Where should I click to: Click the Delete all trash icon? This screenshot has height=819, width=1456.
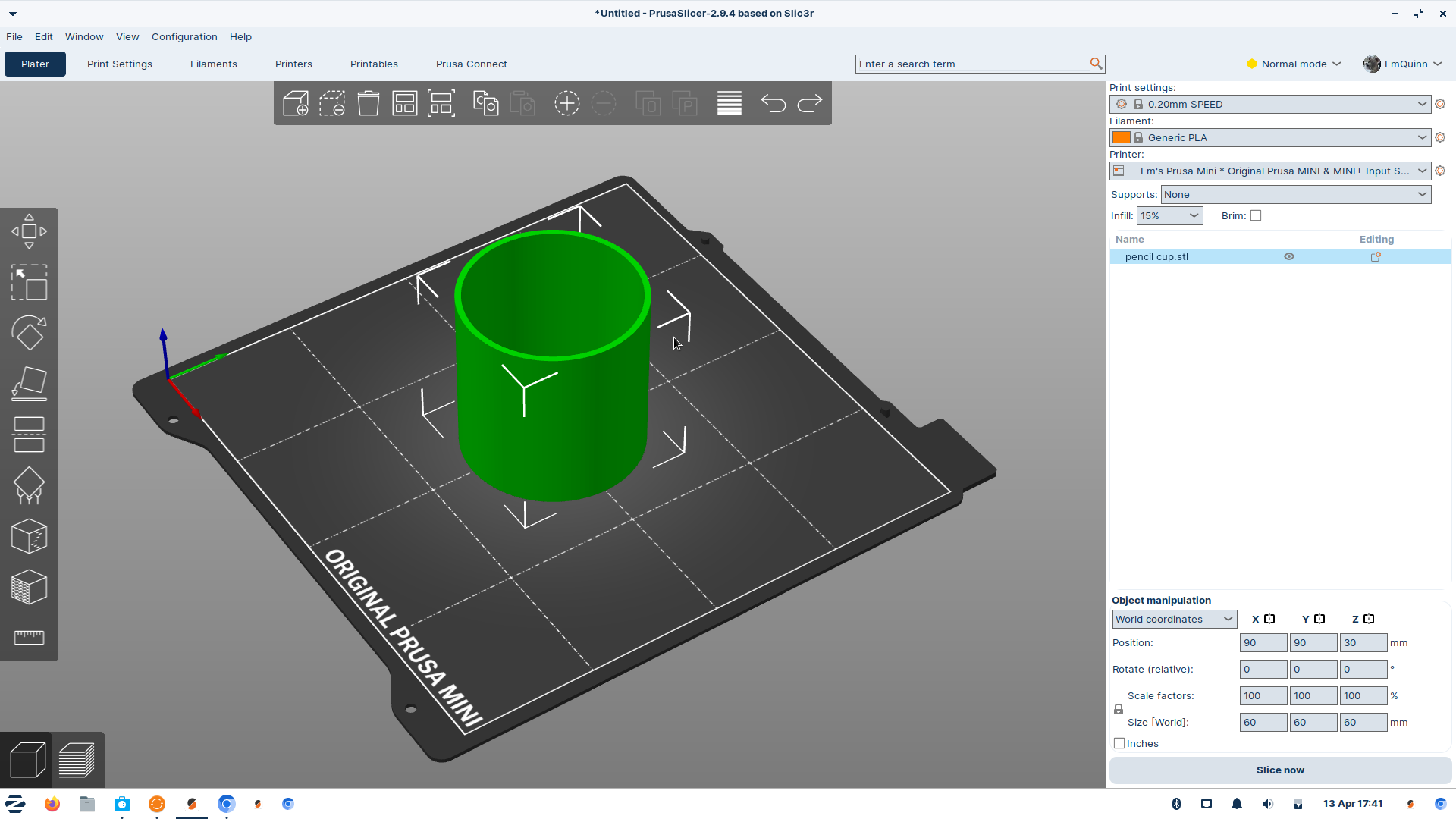tap(369, 103)
